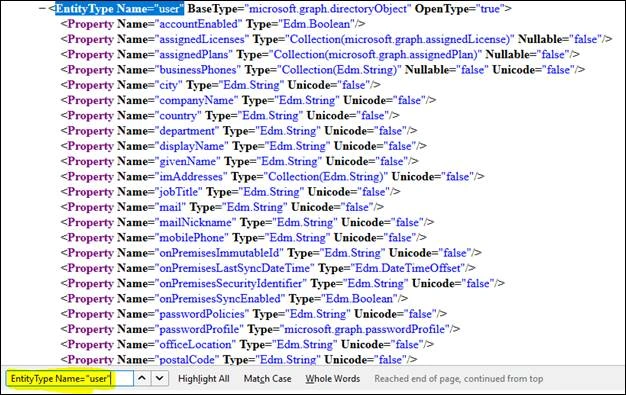Click the Edm.DateTimeOffset type value
This screenshot has width=626, height=395.
click(x=408, y=268)
